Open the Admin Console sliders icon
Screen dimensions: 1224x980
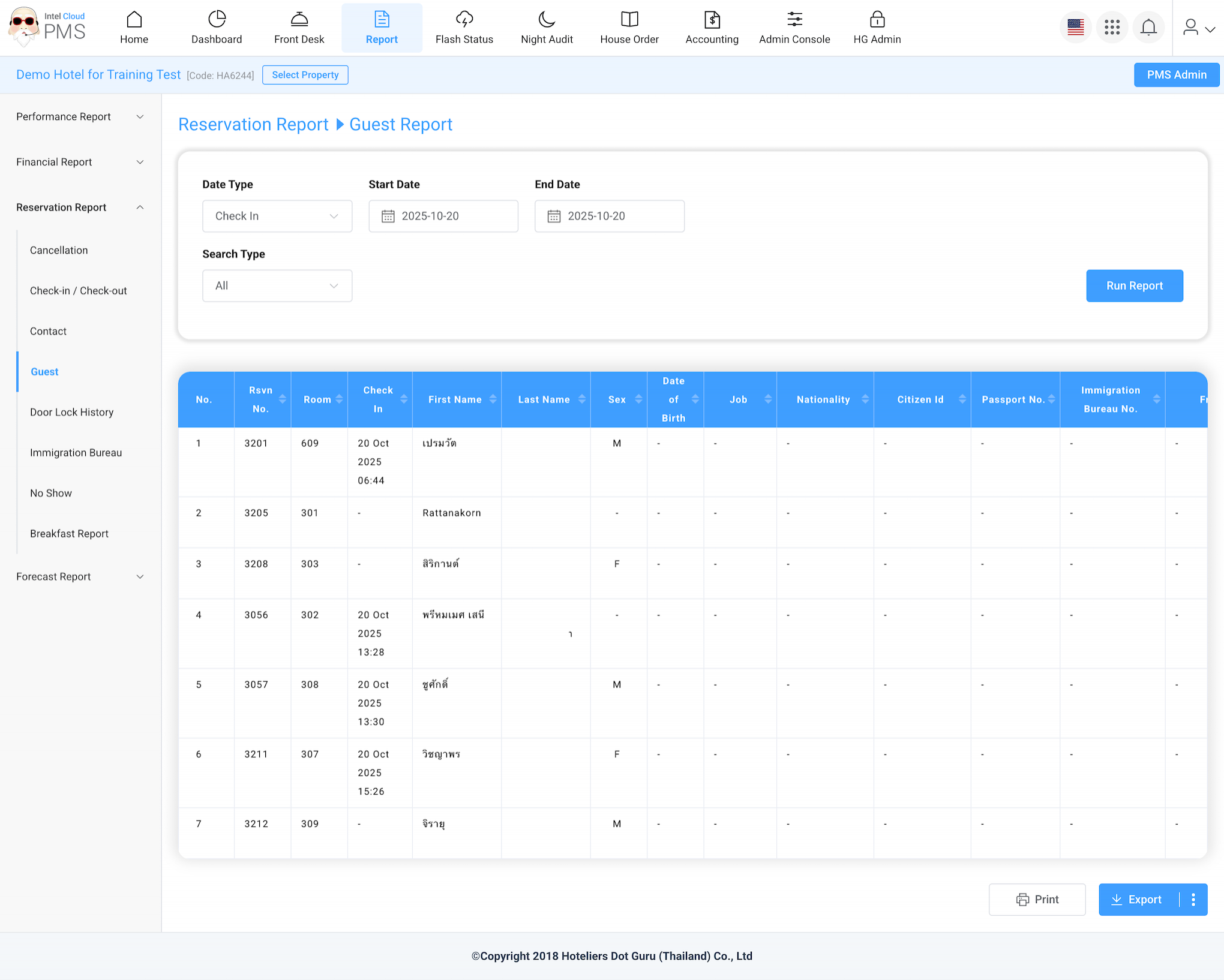[794, 20]
